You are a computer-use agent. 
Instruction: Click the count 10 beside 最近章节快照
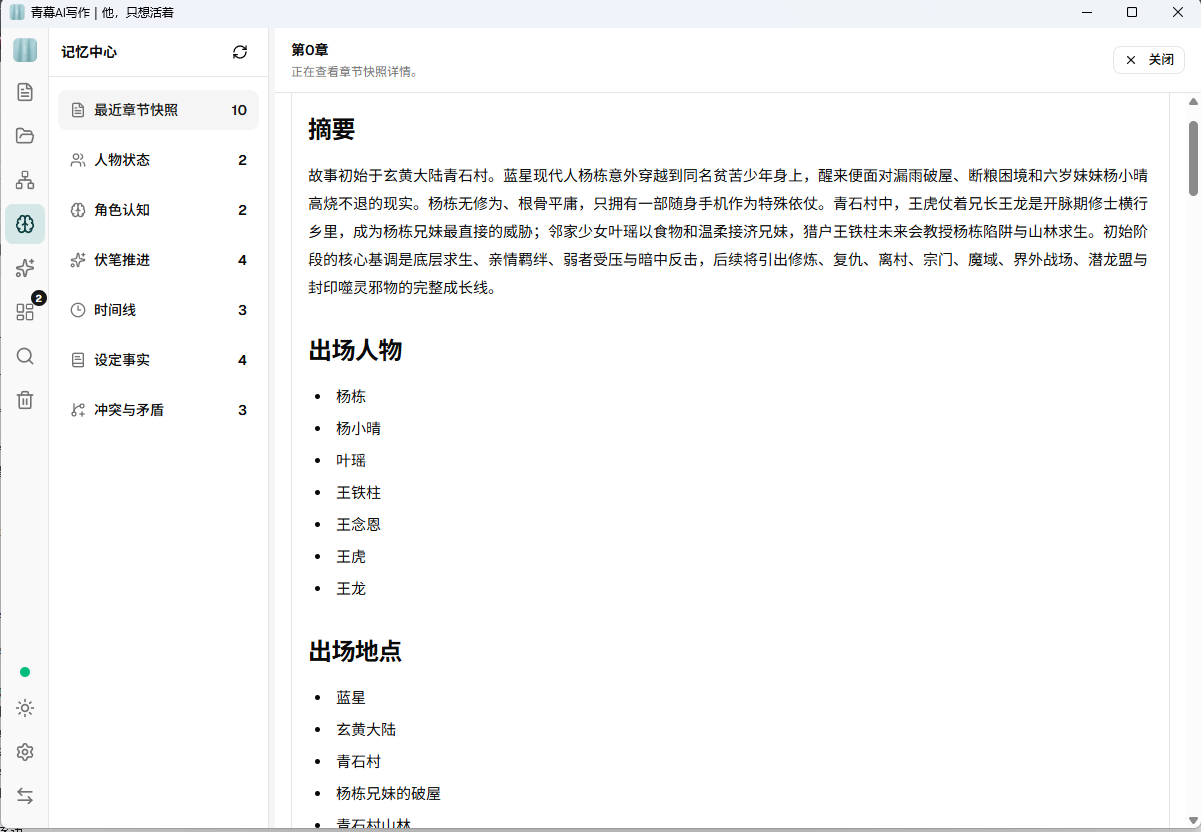[x=239, y=110]
